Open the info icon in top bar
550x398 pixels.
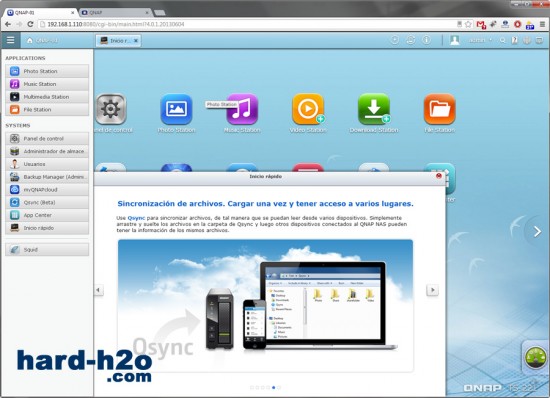coord(426,40)
